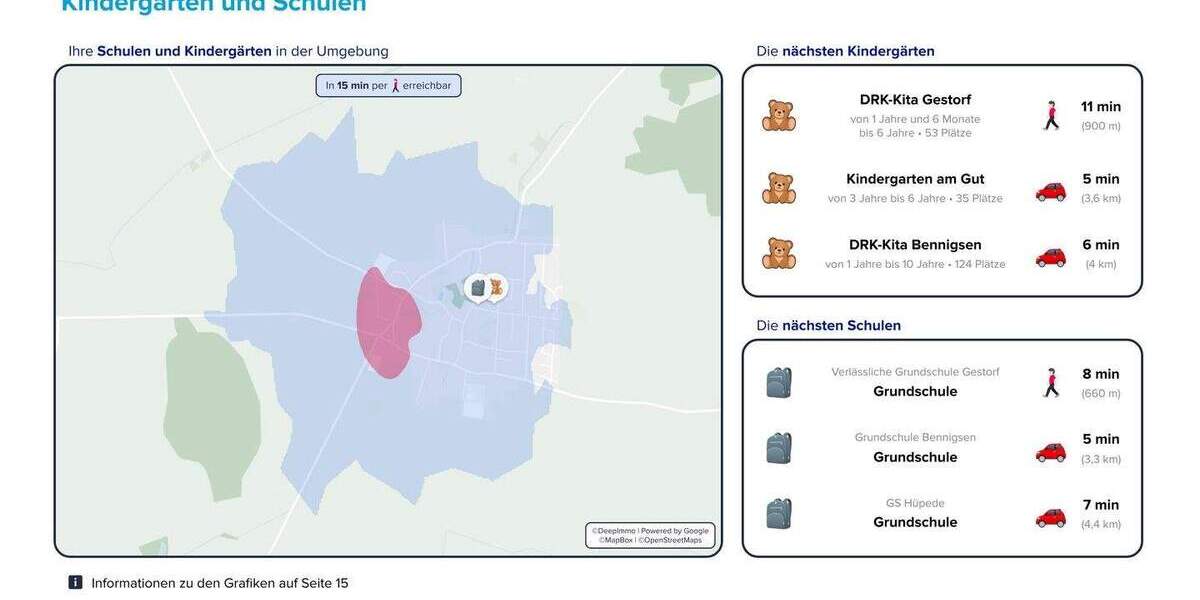Screen dimensions: 1200x600
Task: Click the backpack icon for Grundschule Bennigsen
Action: pos(779,448)
